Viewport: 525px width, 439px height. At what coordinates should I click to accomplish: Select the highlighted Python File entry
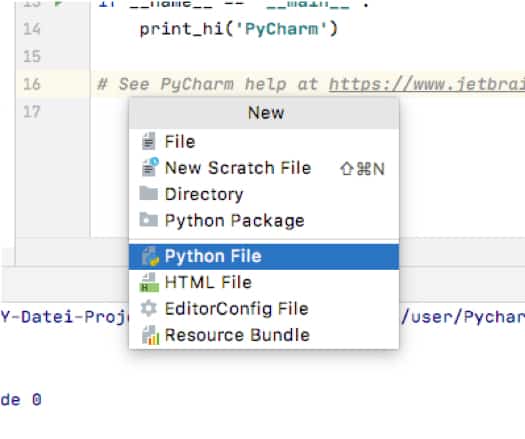264,257
